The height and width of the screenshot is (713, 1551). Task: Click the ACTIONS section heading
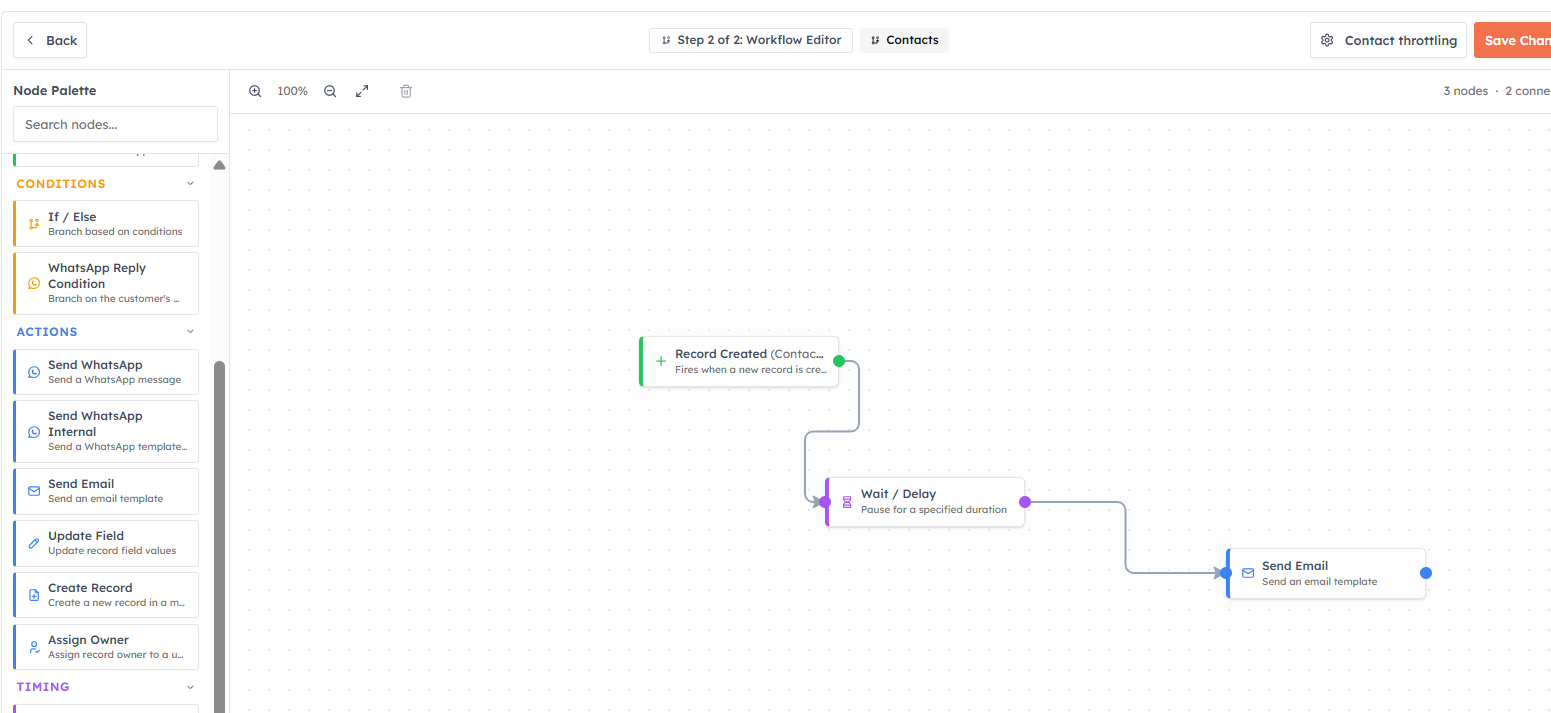coord(47,332)
